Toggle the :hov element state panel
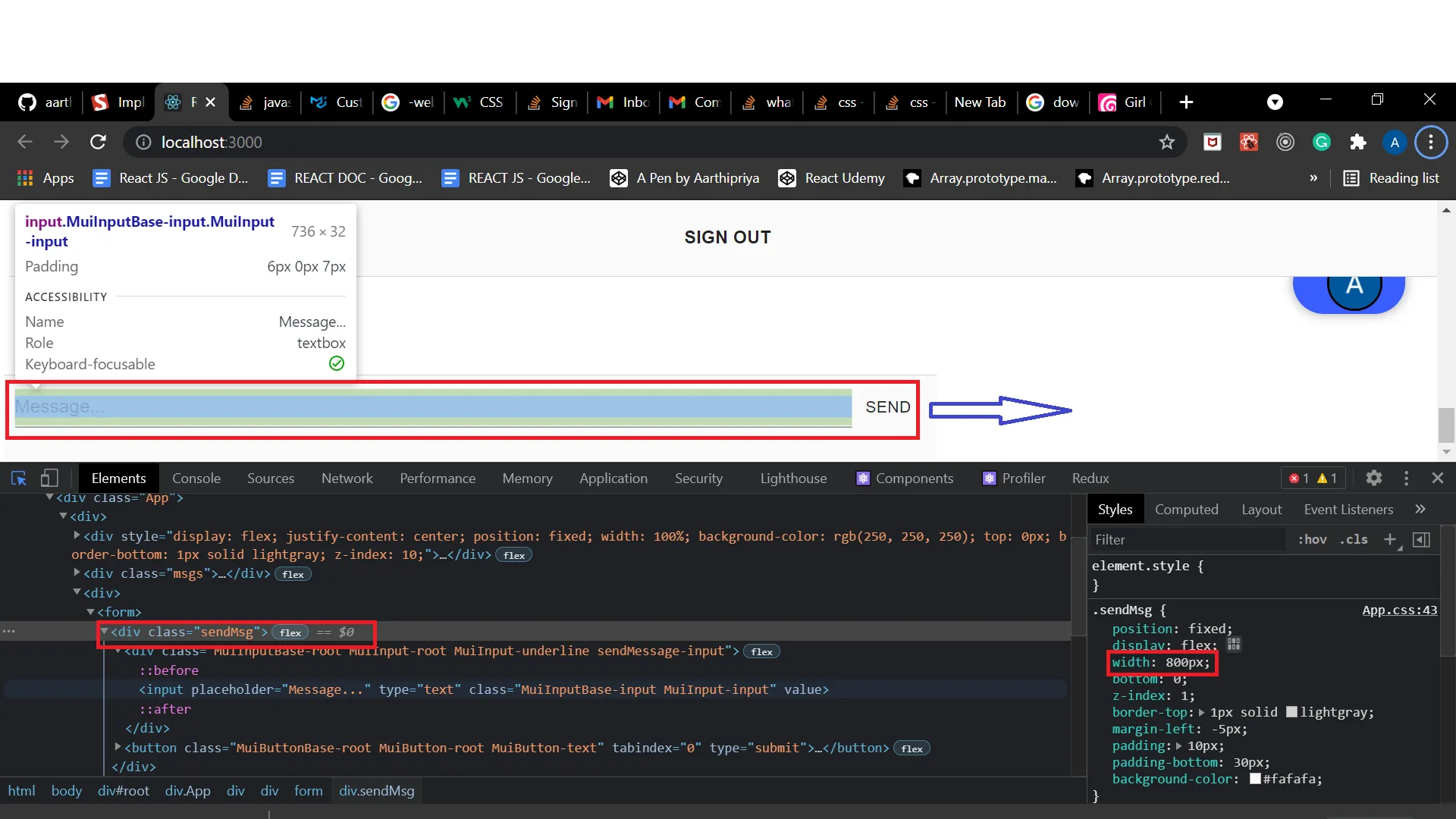Viewport: 1456px width, 819px height. (1312, 539)
